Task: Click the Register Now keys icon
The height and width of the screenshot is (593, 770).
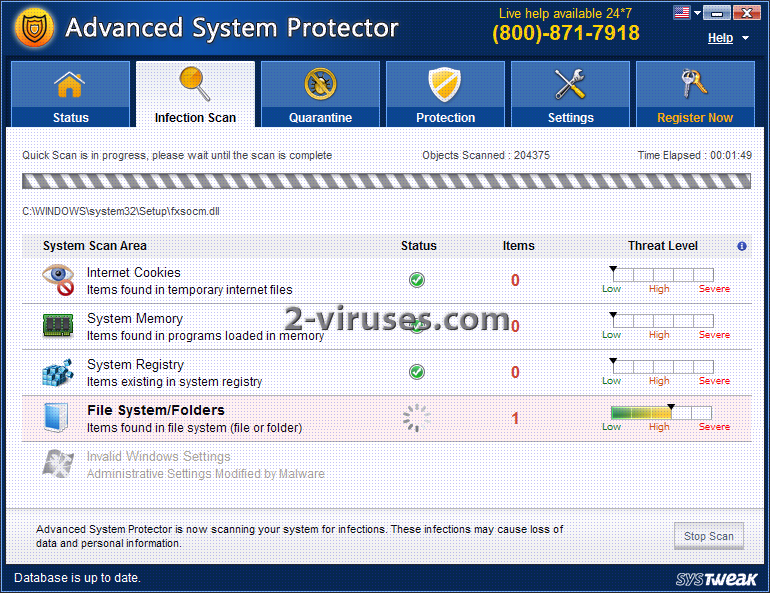Action: (694, 83)
